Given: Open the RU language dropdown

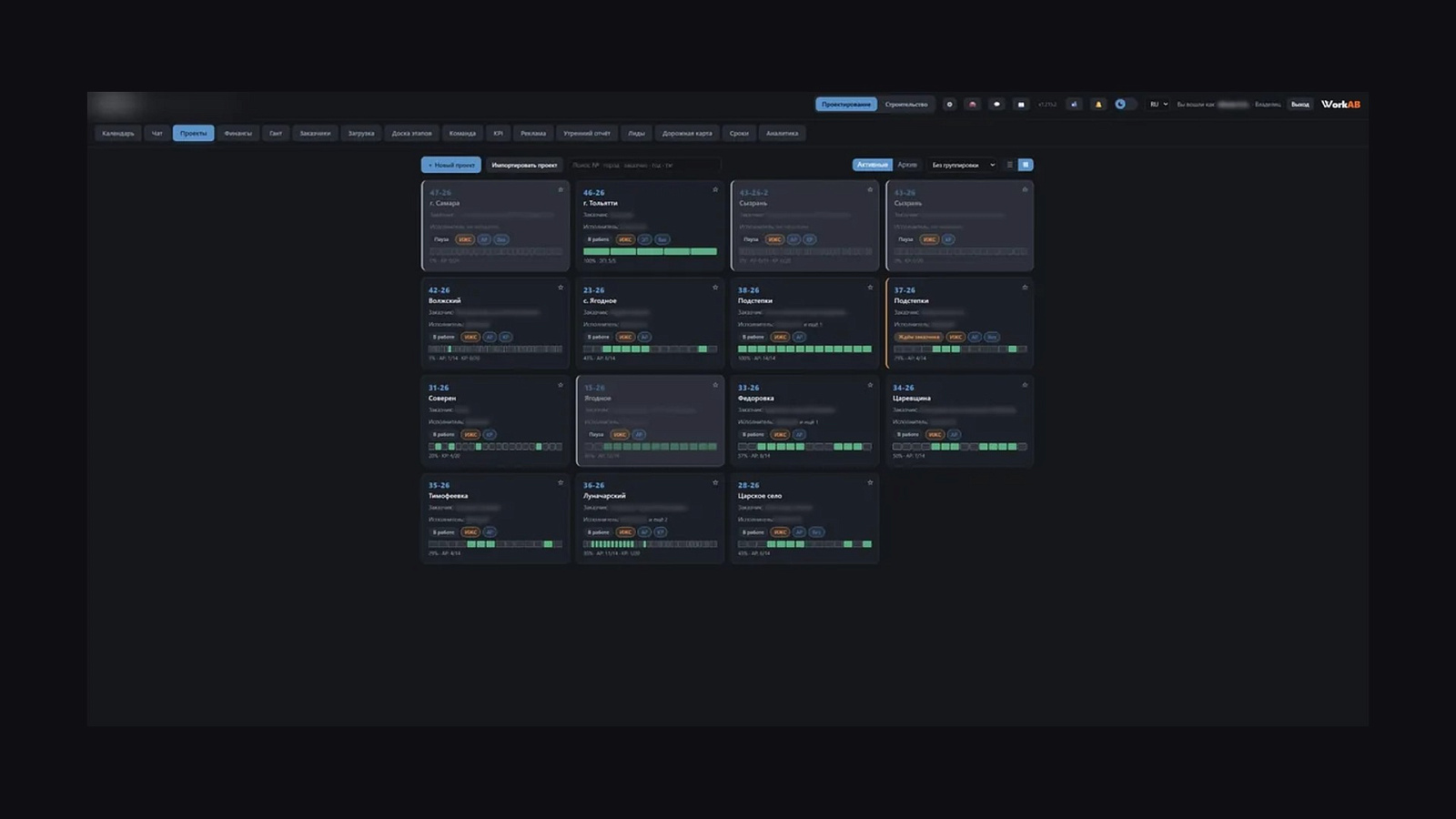Looking at the screenshot, I should coord(1158,105).
